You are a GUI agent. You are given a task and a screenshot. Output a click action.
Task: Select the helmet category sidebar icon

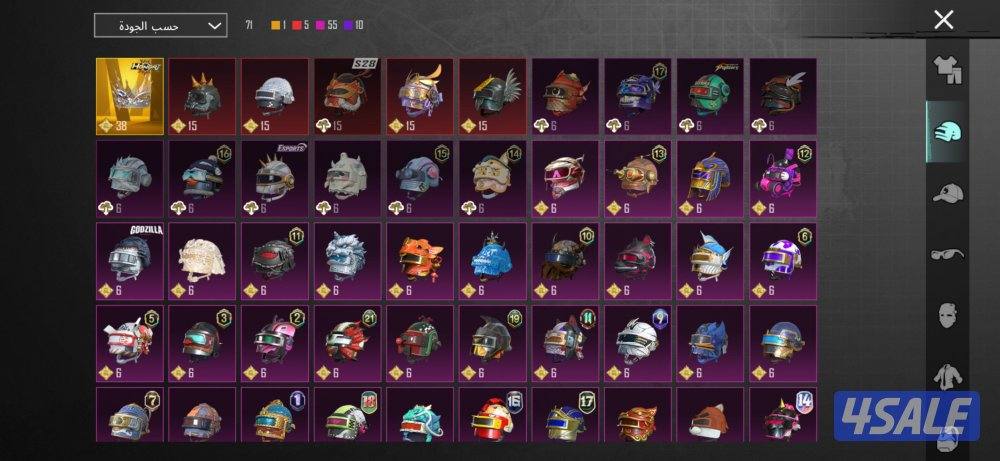point(946,132)
